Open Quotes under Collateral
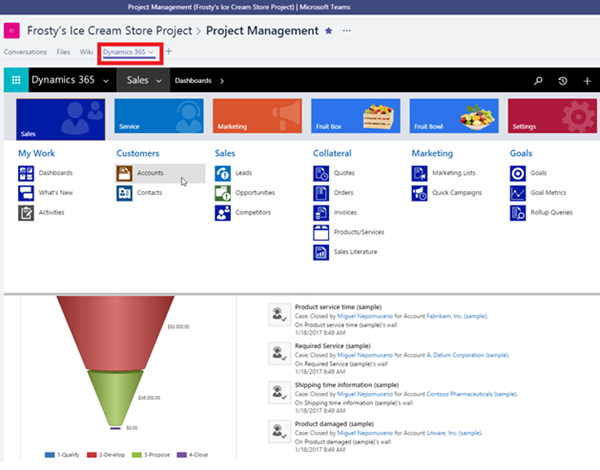 click(x=344, y=173)
